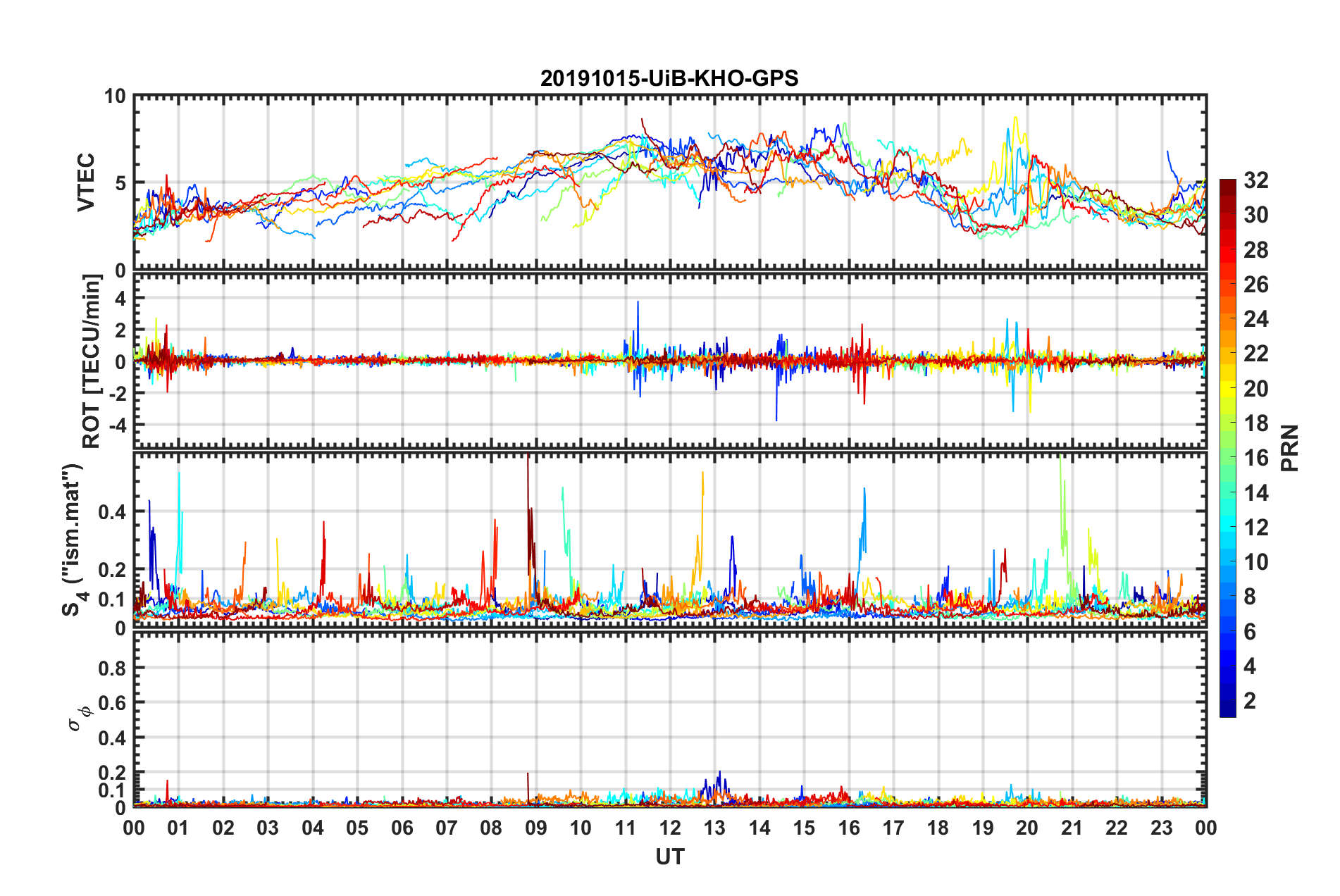Click the PRN colorbar label
Viewport: 1340px width, 896px height.
coord(1289,448)
